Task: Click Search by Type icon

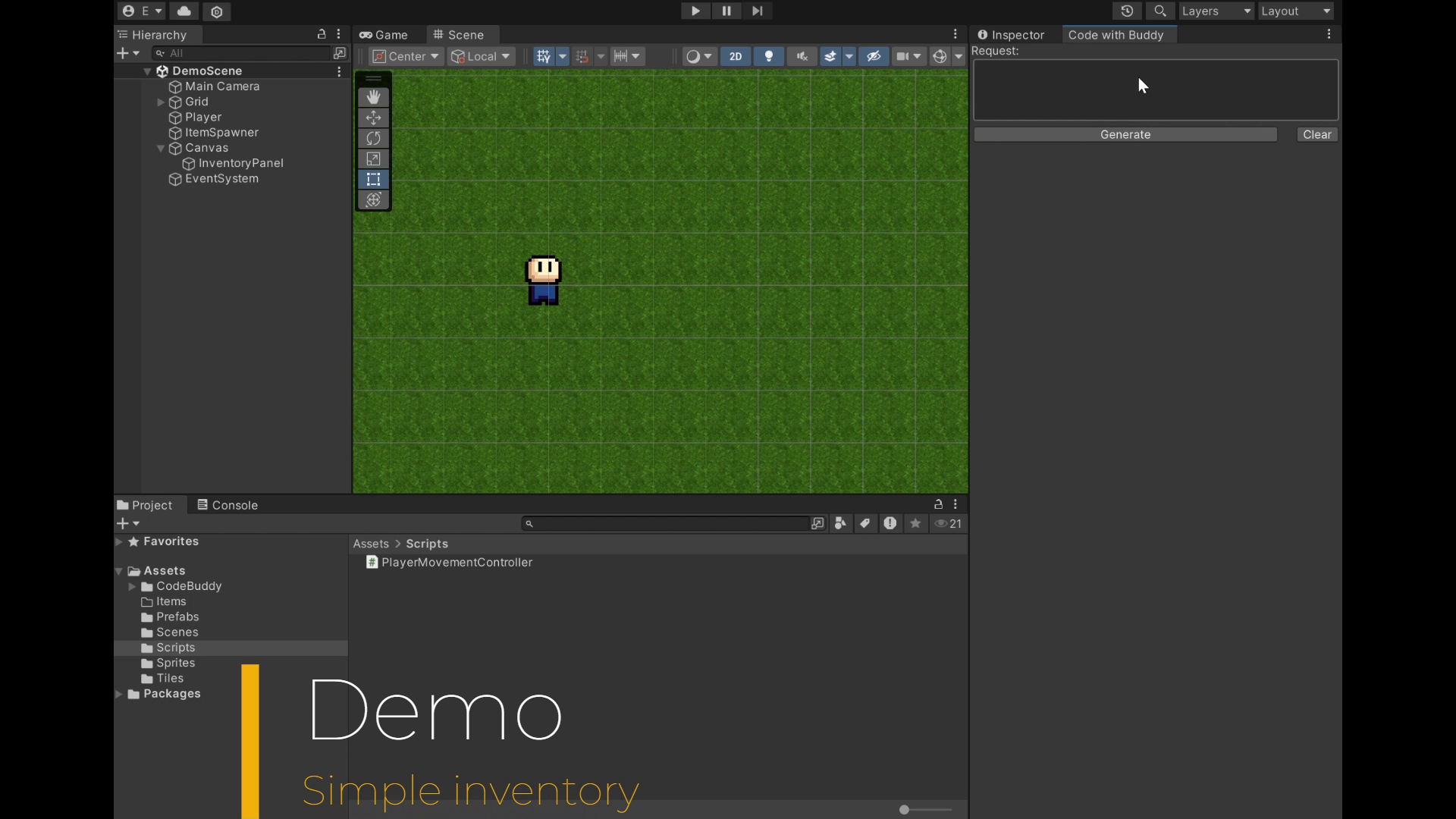Action: pyautogui.click(x=840, y=523)
